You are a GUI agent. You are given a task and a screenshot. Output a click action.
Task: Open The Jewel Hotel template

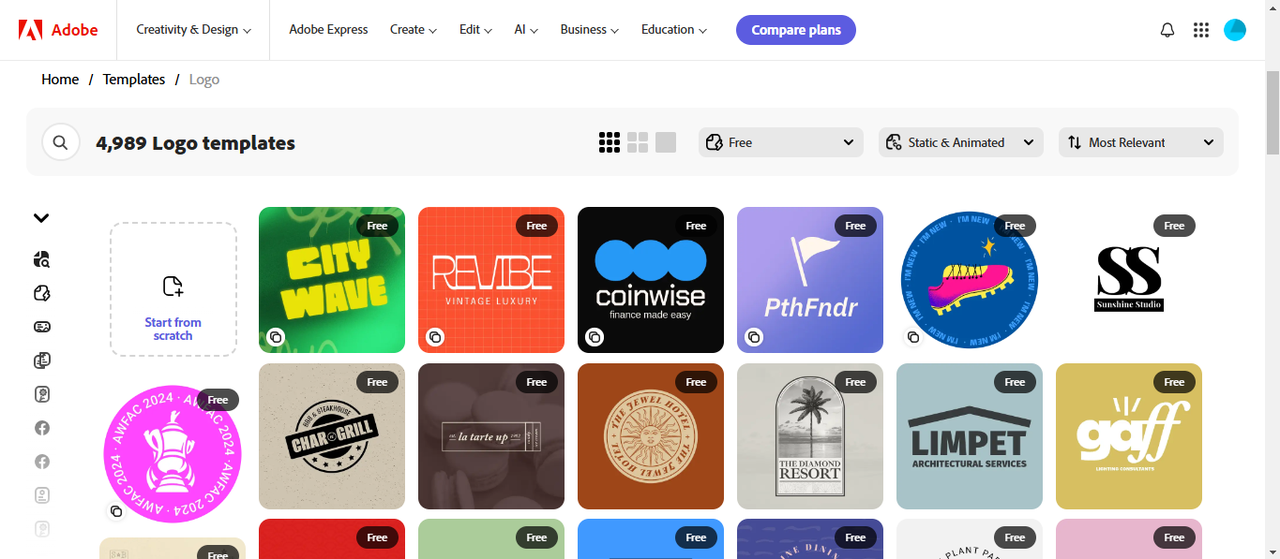651,437
